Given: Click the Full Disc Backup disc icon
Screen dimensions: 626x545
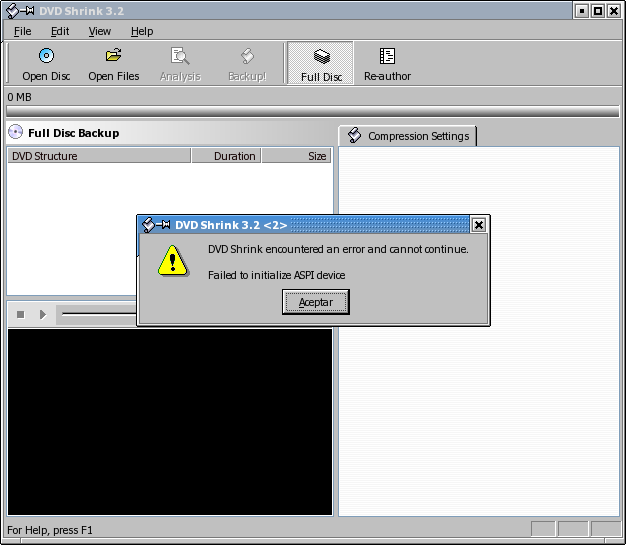Looking at the screenshot, I should point(16,132).
